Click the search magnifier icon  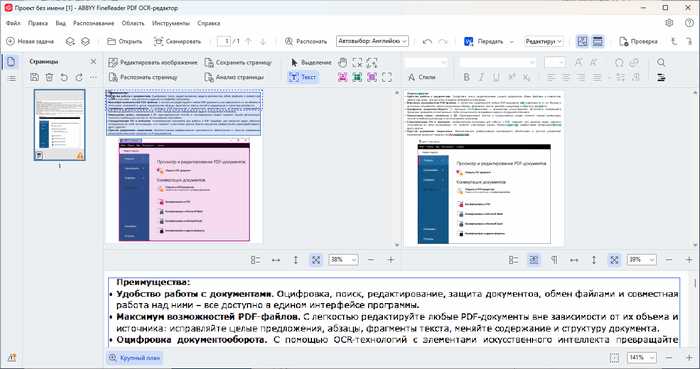coord(661,62)
